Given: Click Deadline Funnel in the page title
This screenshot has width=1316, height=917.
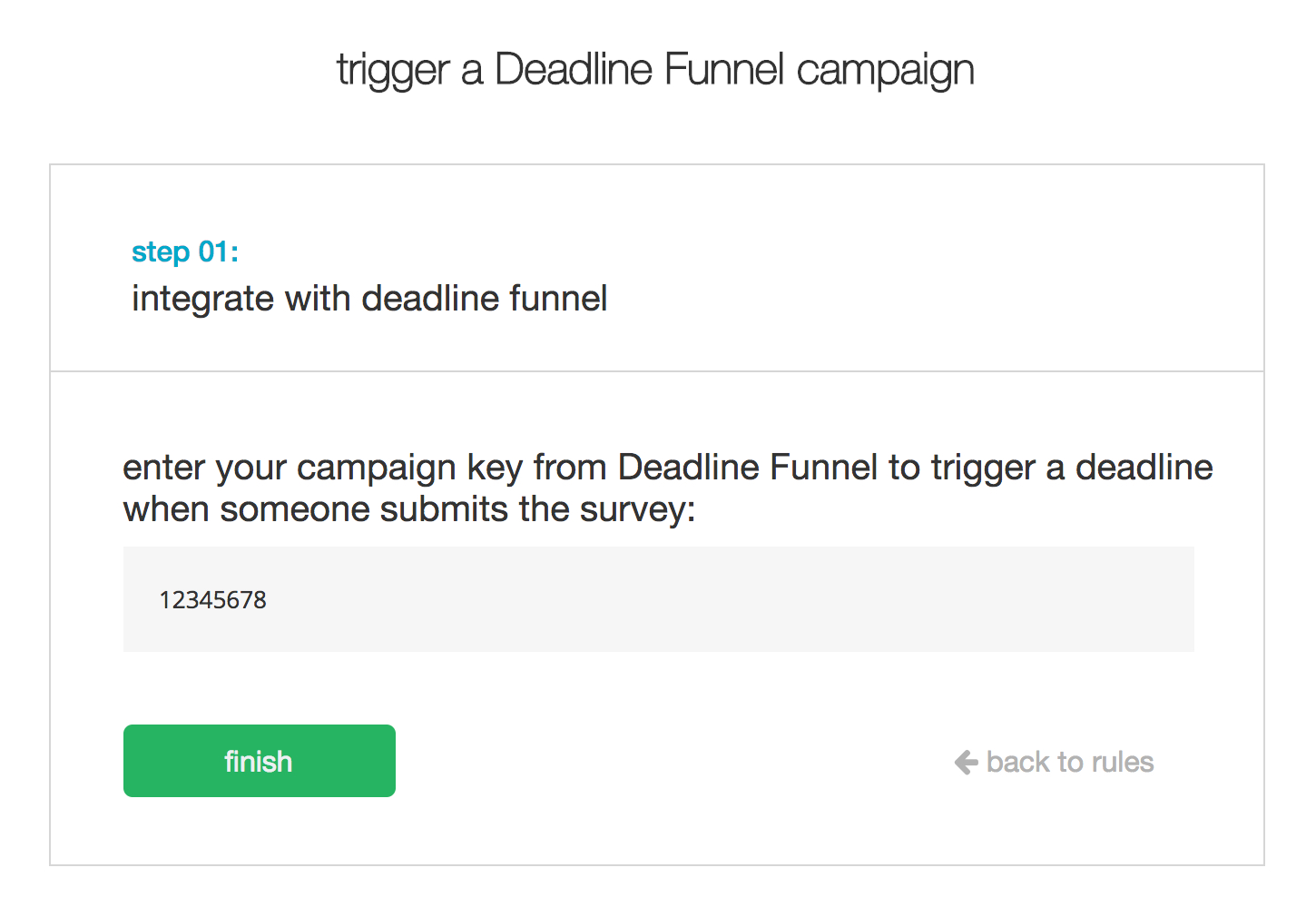Looking at the screenshot, I should pos(639,70).
